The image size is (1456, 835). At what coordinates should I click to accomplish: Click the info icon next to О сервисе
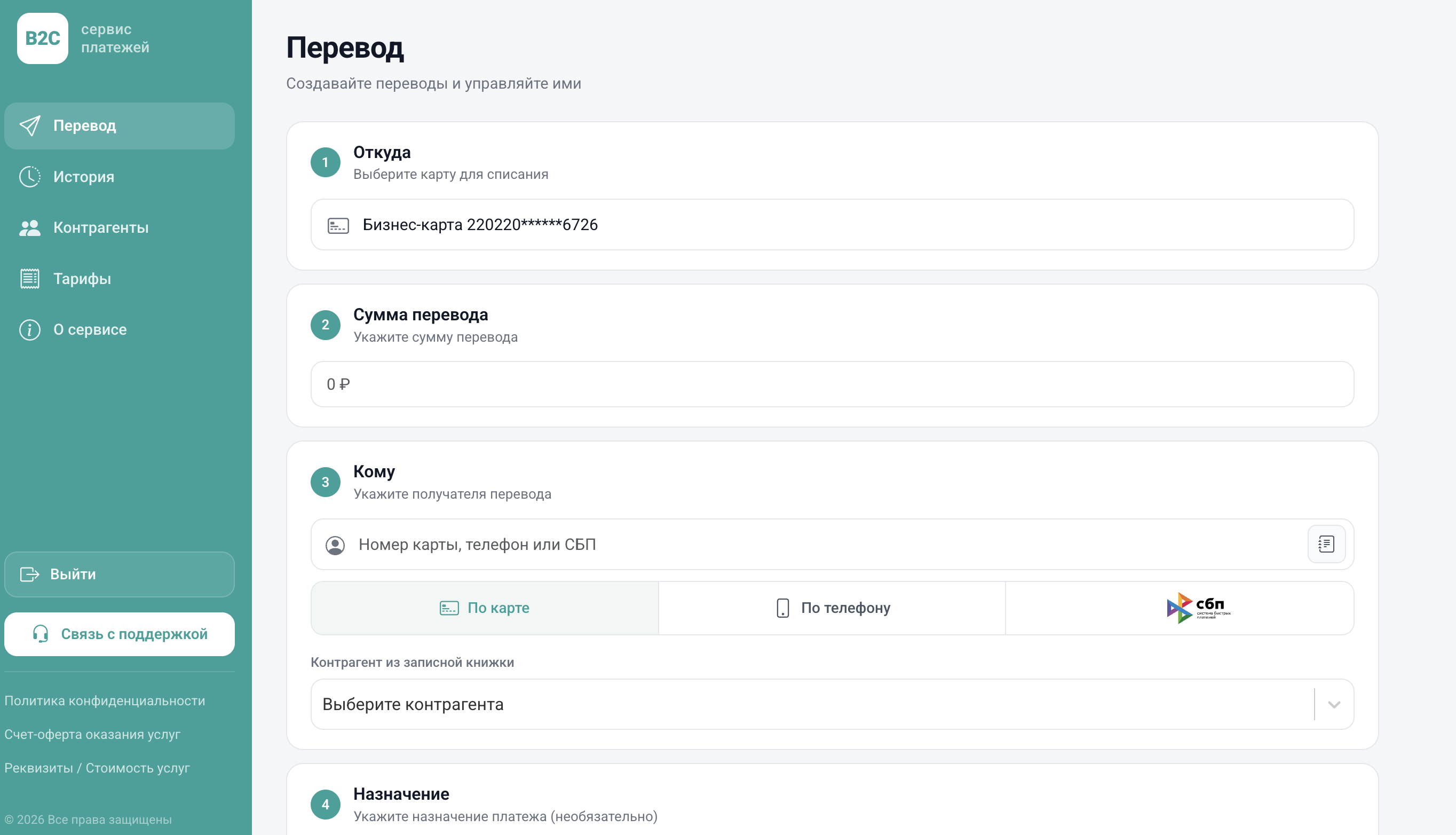pos(30,330)
